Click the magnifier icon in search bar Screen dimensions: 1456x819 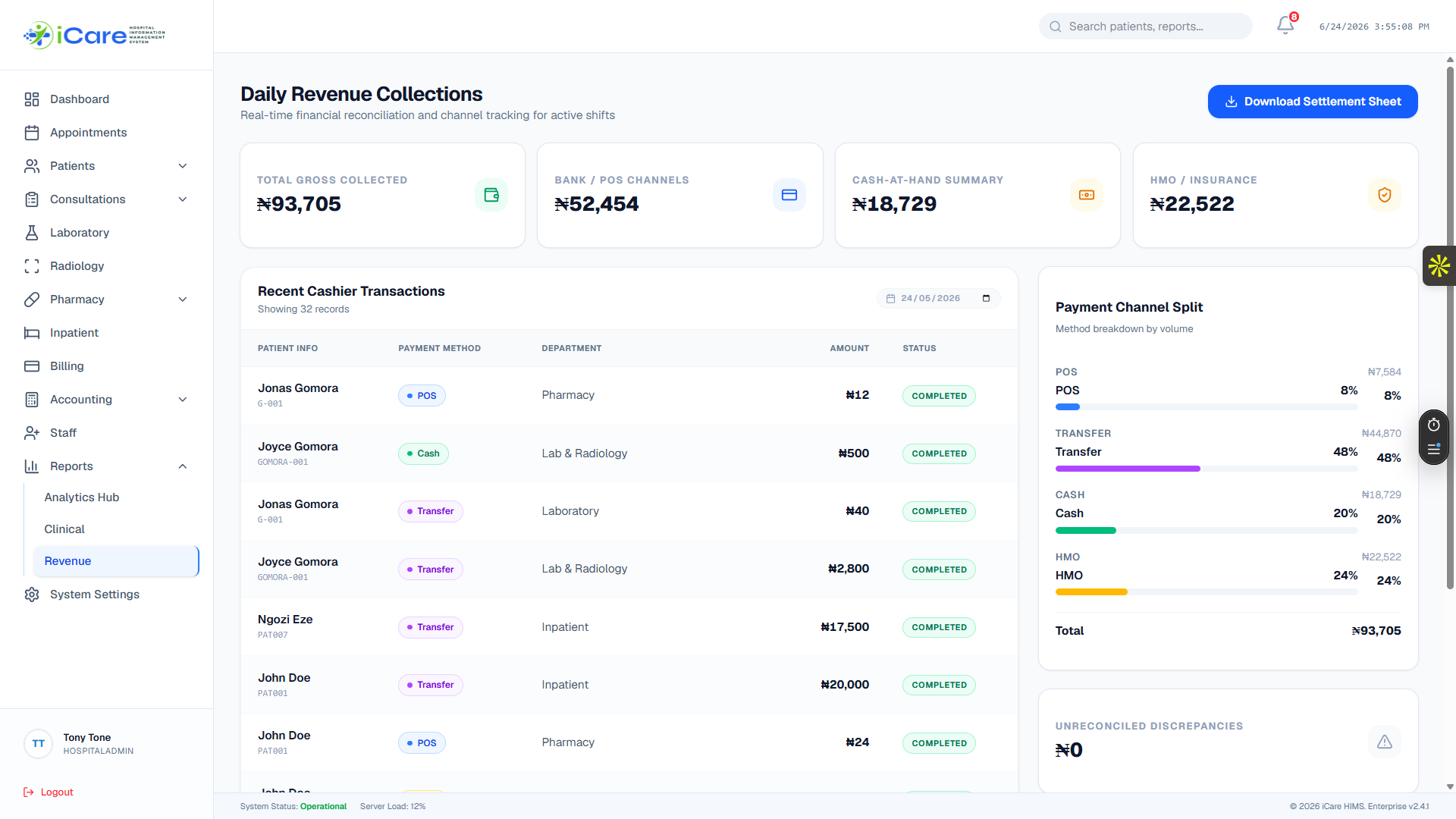1056,27
